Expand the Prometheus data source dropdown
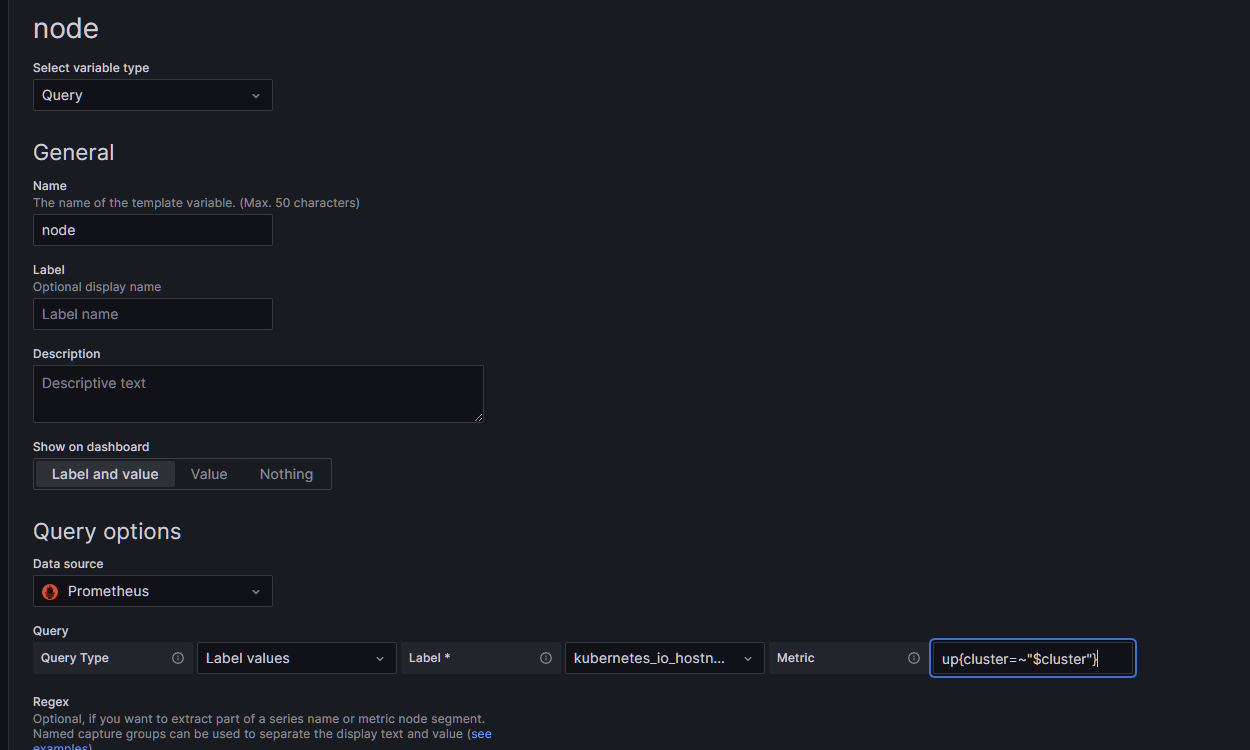This screenshot has height=750, width=1250. pyautogui.click(x=152, y=591)
